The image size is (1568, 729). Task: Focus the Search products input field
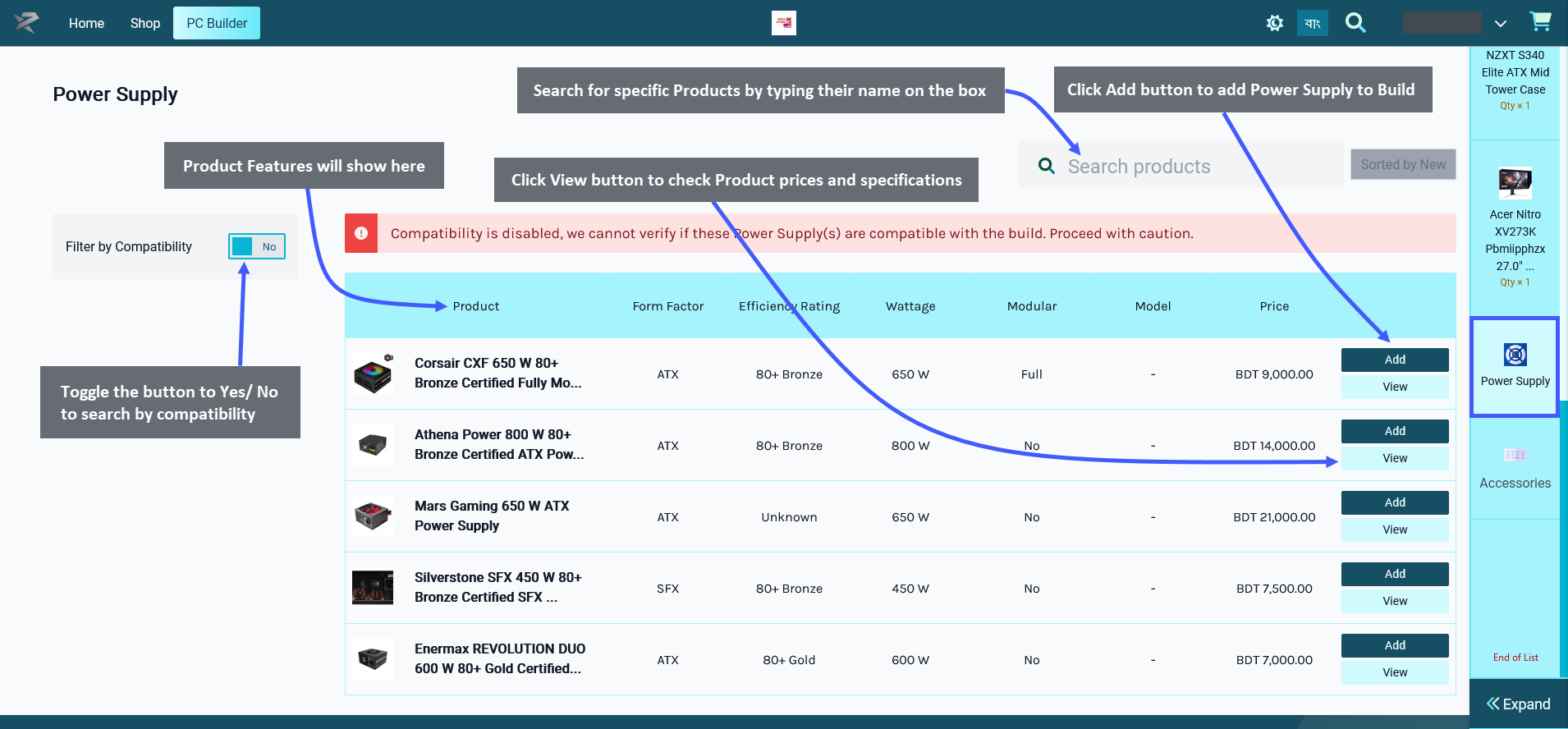[x=1181, y=166]
